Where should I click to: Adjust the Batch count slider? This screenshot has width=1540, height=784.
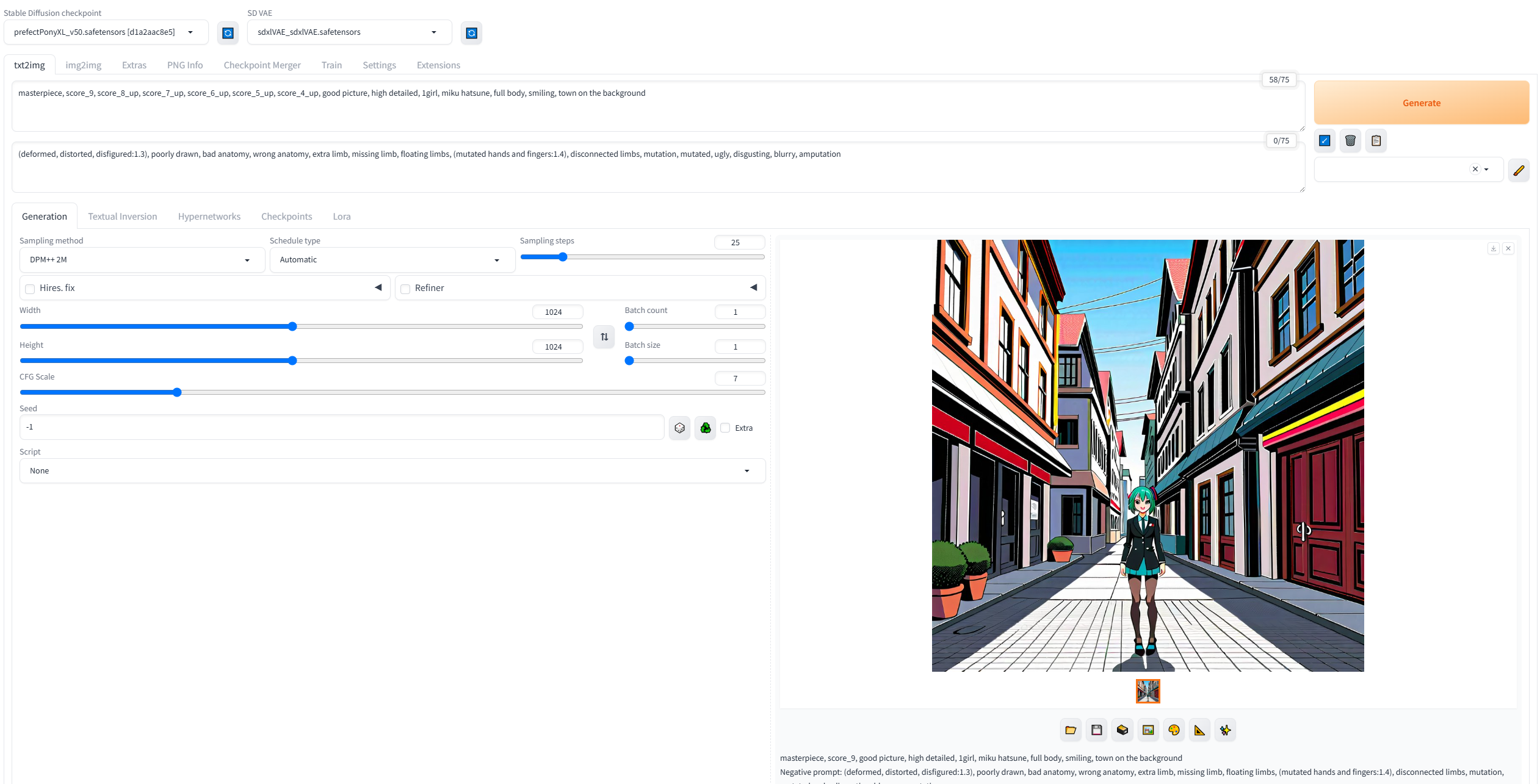695,327
